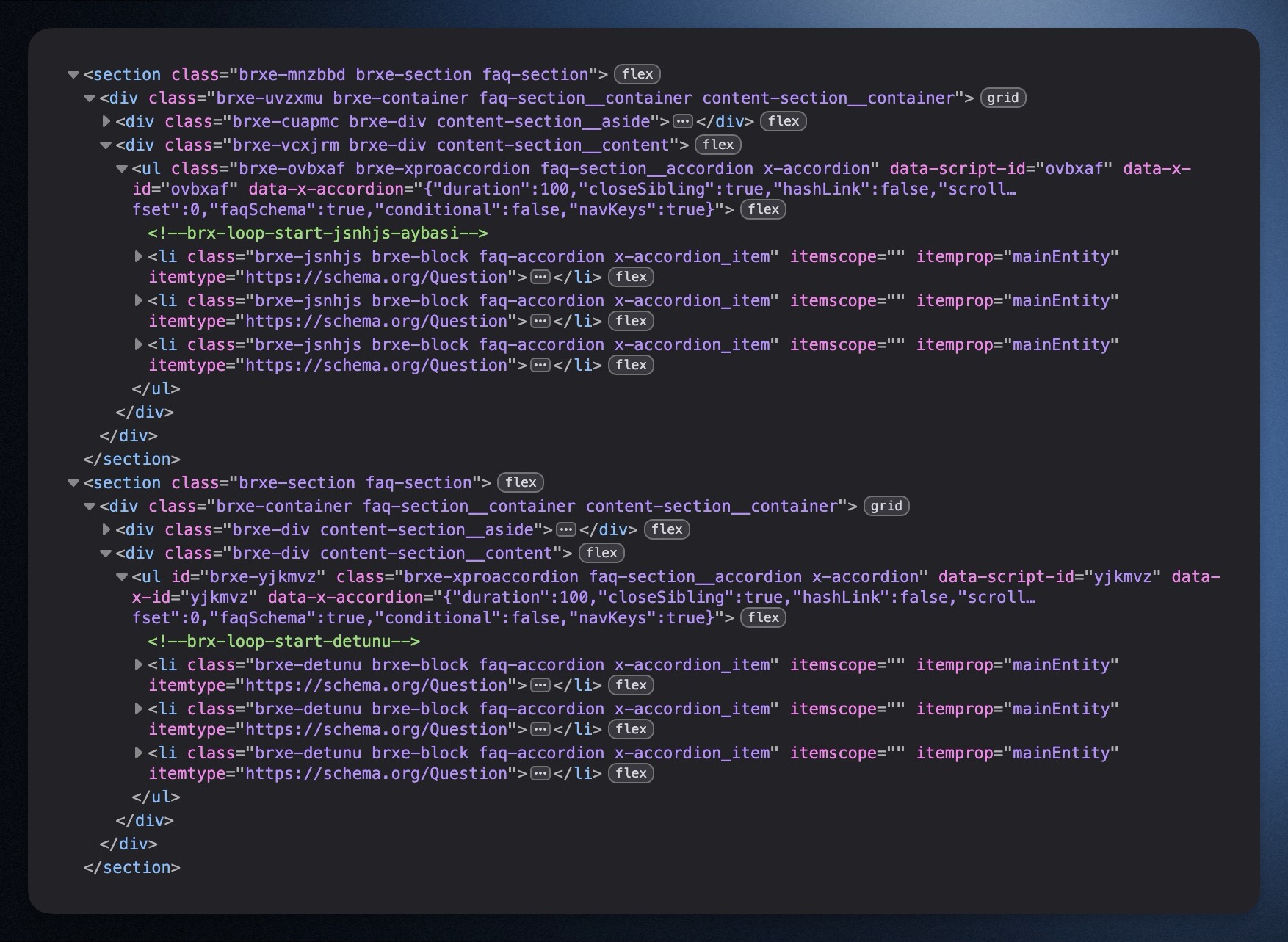
Task: Expand the first brxe-jsnhjs list item
Action: pos(139,256)
